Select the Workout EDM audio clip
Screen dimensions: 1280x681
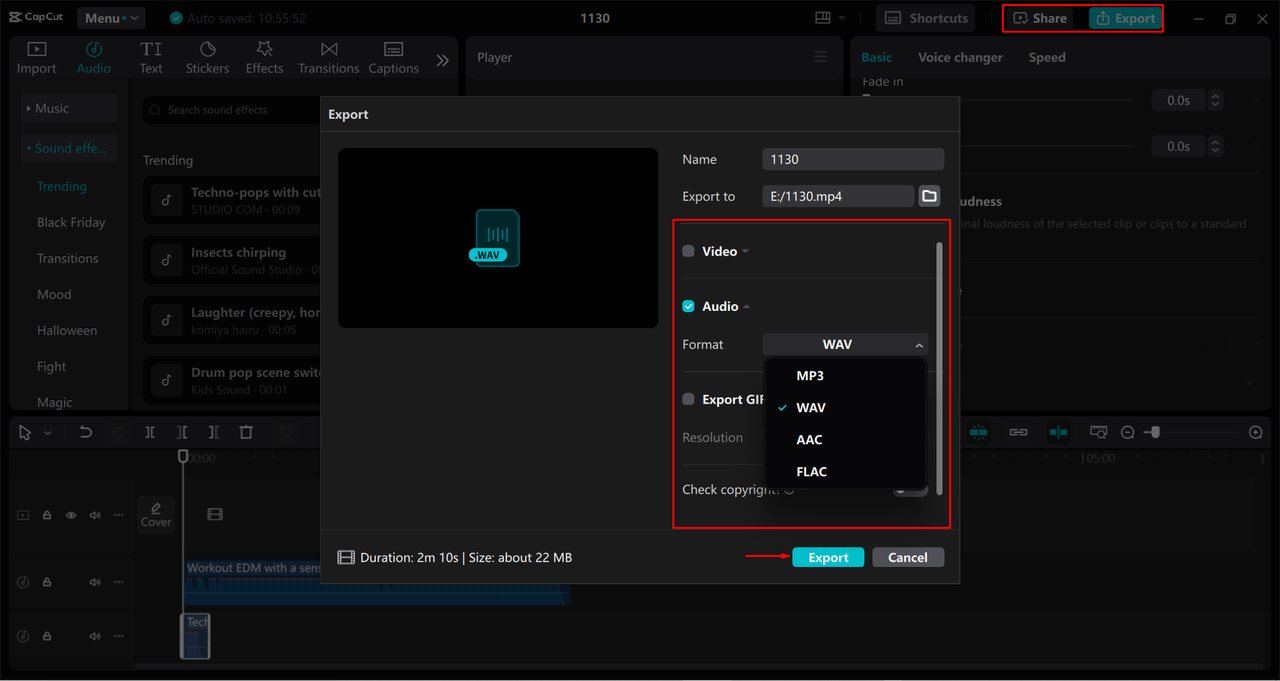tap(377, 583)
